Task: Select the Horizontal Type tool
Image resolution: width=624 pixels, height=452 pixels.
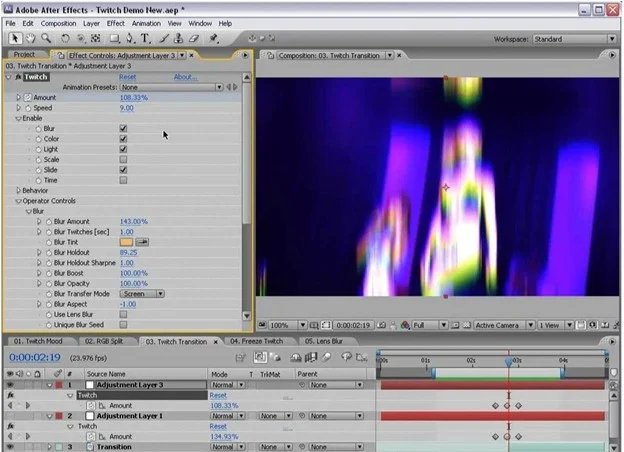Action: (x=145, y=38)
